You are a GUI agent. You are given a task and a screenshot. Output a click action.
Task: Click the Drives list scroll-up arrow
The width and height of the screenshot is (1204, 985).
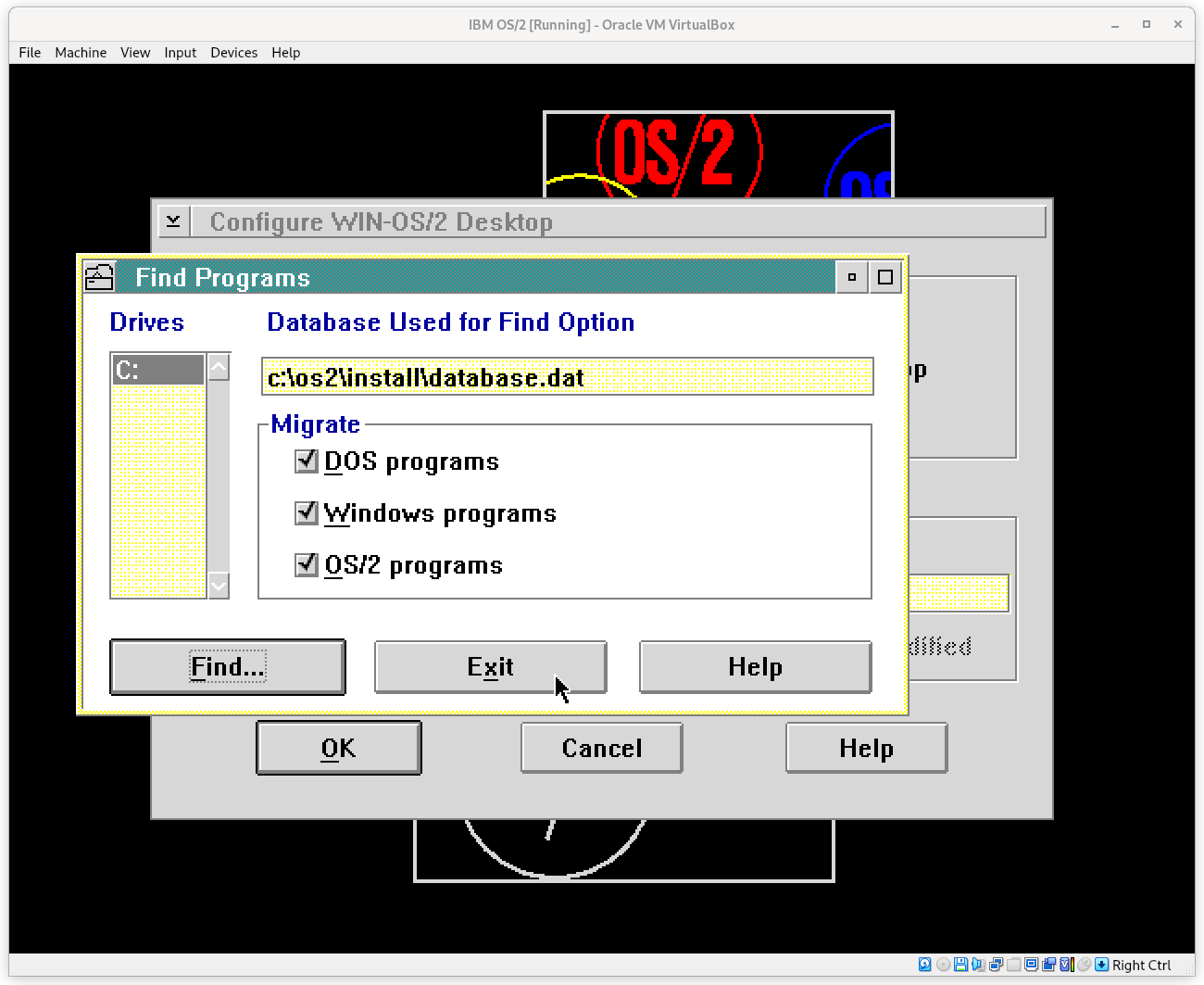pos(219,368)
